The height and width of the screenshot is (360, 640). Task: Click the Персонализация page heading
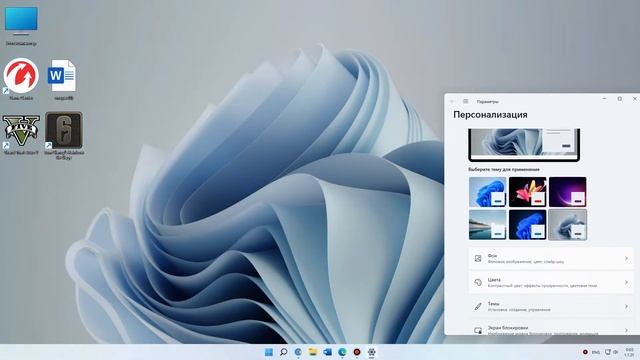[x=490, y=115]
